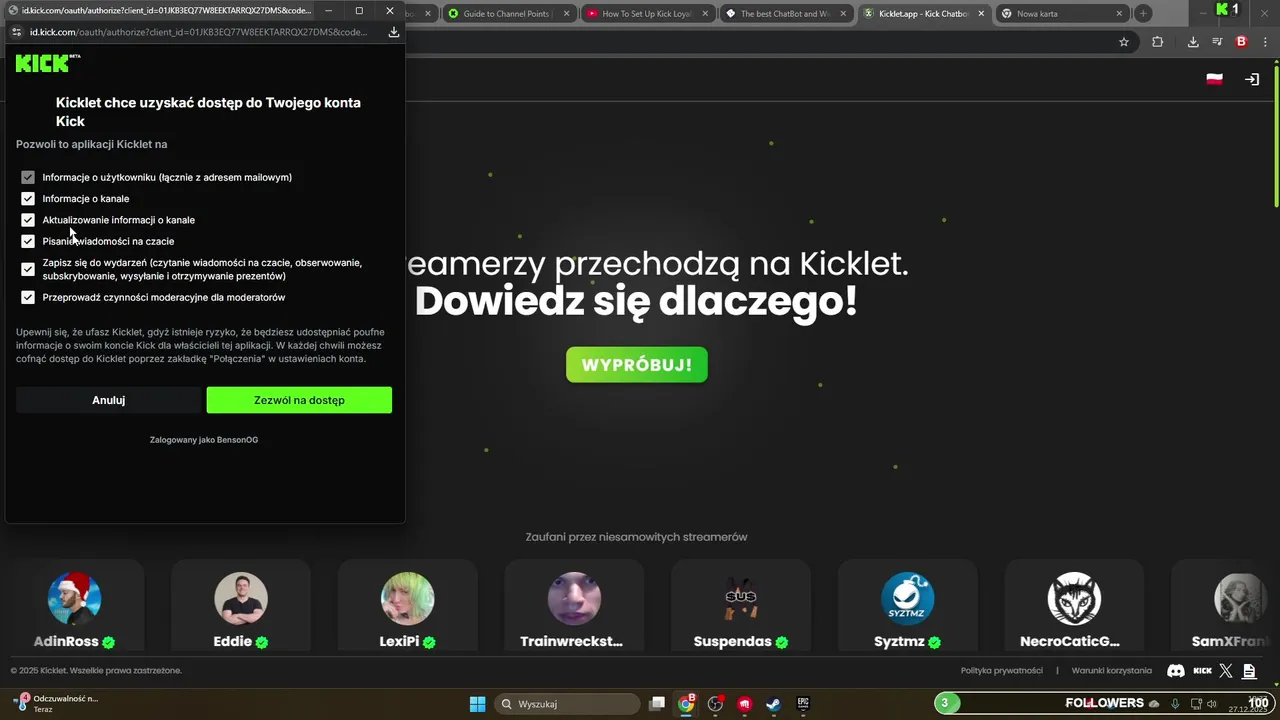Image resolution: width=1280 pixels, height=720 pixels.
Task: Open Windows Start menu
Action: 477,704
